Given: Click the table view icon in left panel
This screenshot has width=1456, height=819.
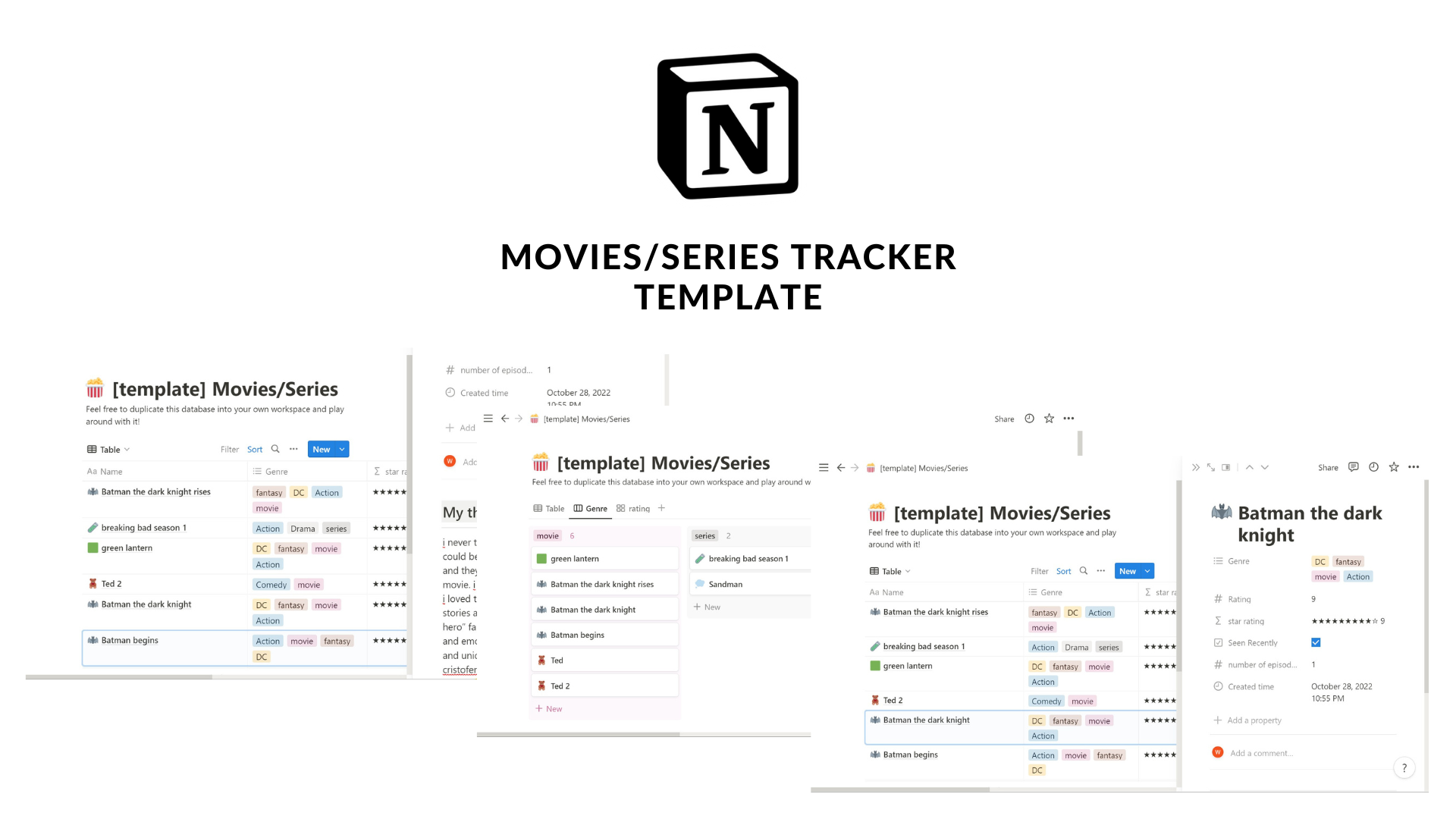Looking at the screenshot, I should (x=92, y=449).
